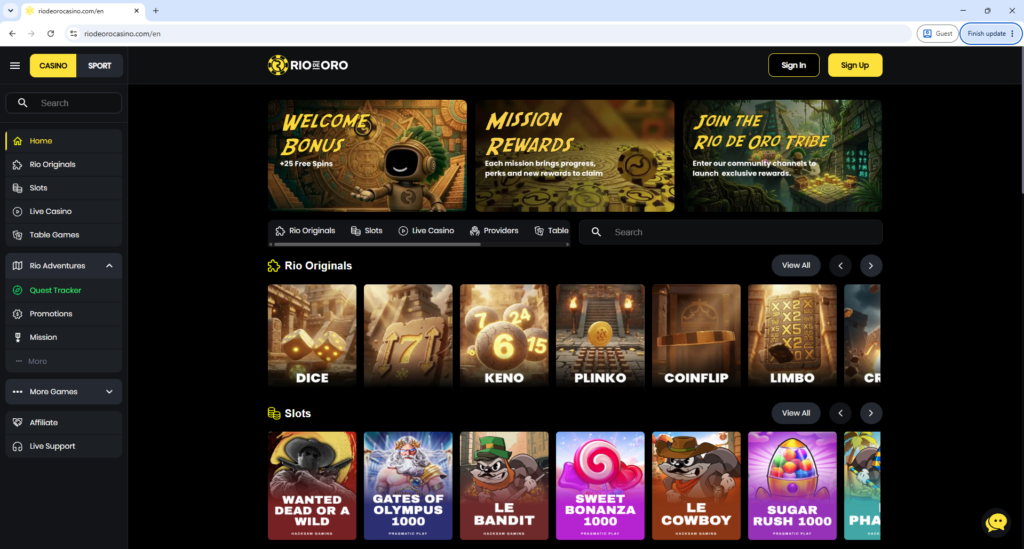Select the Slots category tab
The image size is (1024, 549).
tap(366, 231)
